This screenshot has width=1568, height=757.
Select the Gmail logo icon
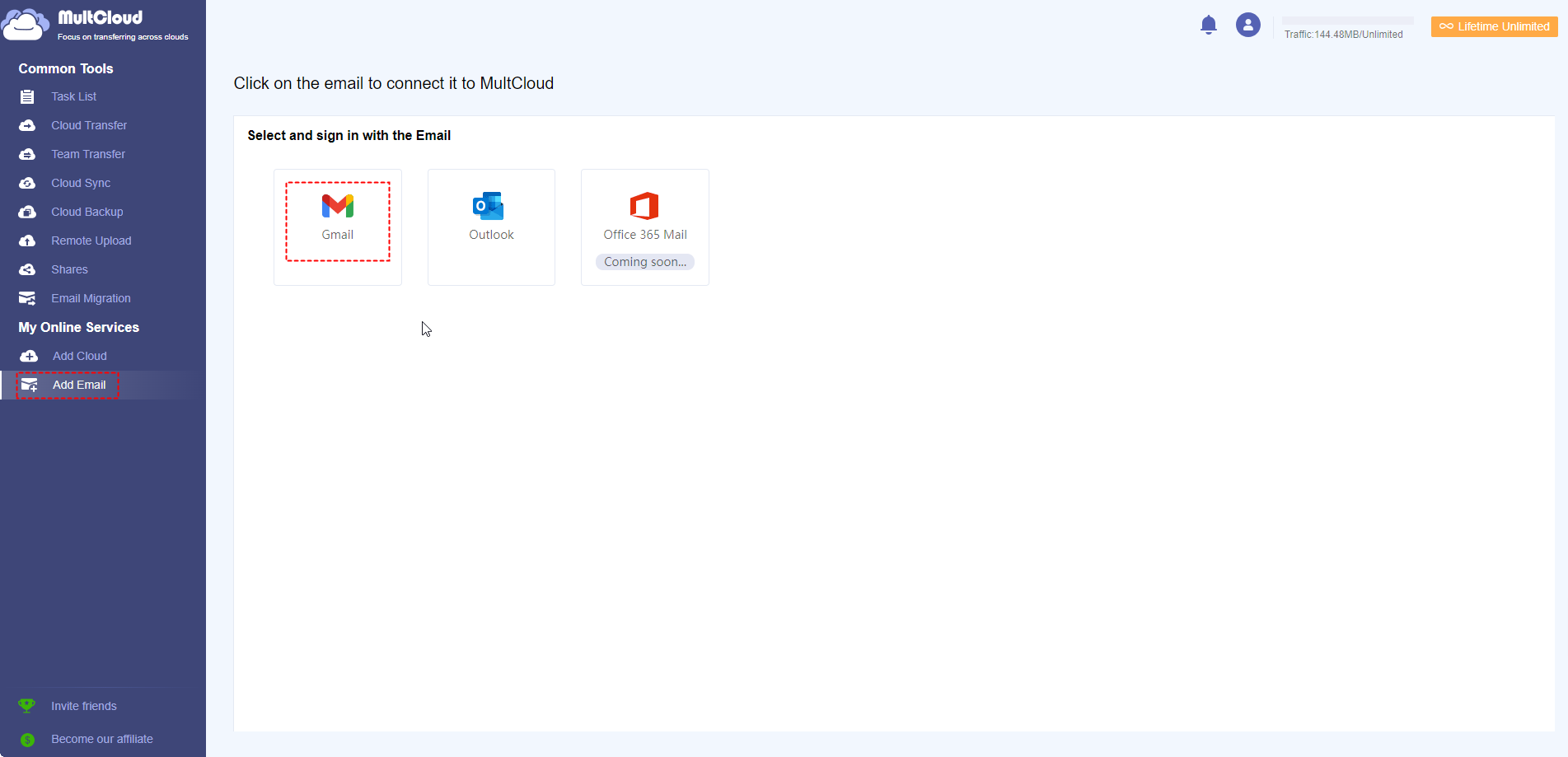(338, 206)
